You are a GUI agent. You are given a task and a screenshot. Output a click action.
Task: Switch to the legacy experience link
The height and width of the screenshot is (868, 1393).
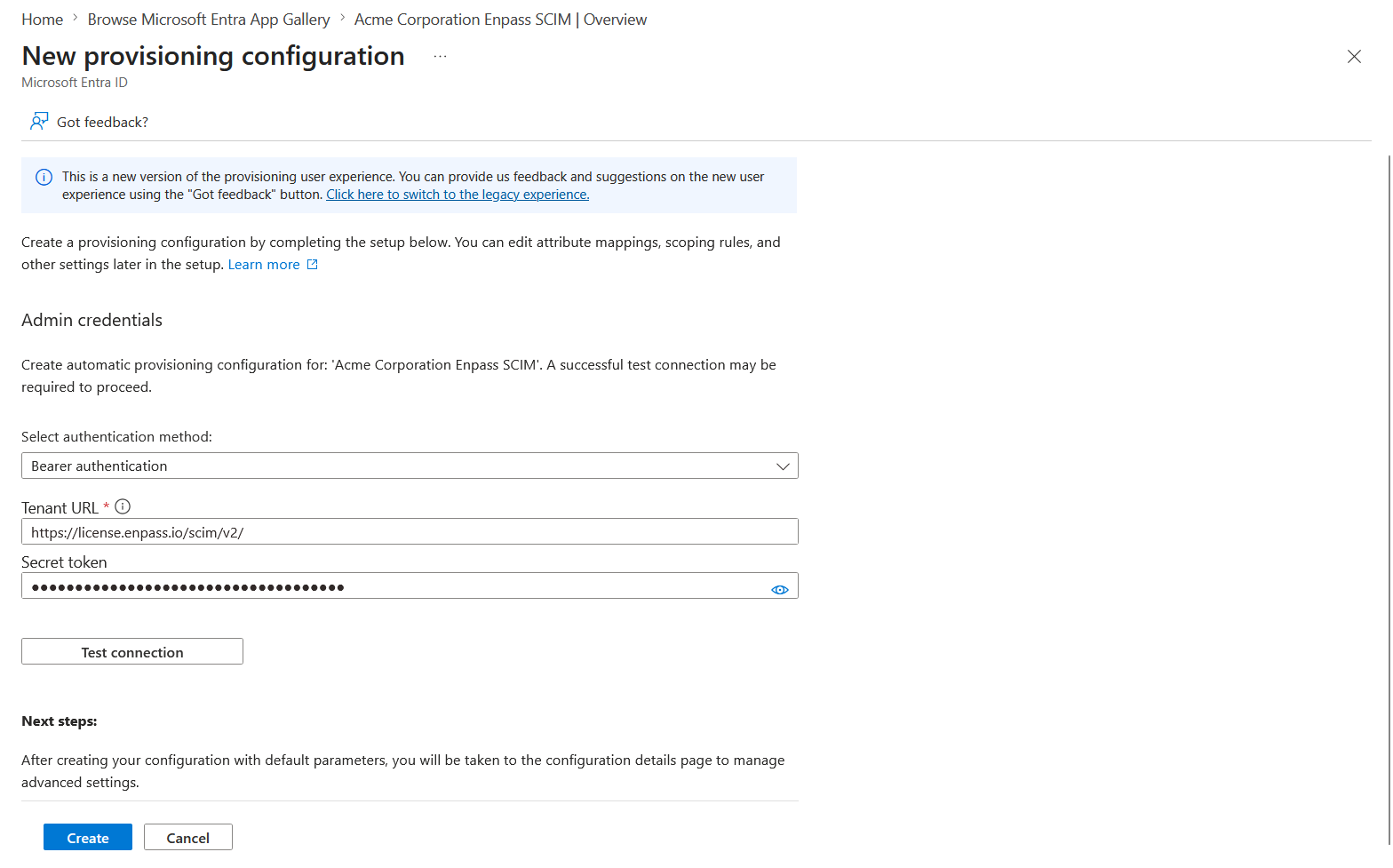coord(458,195)
